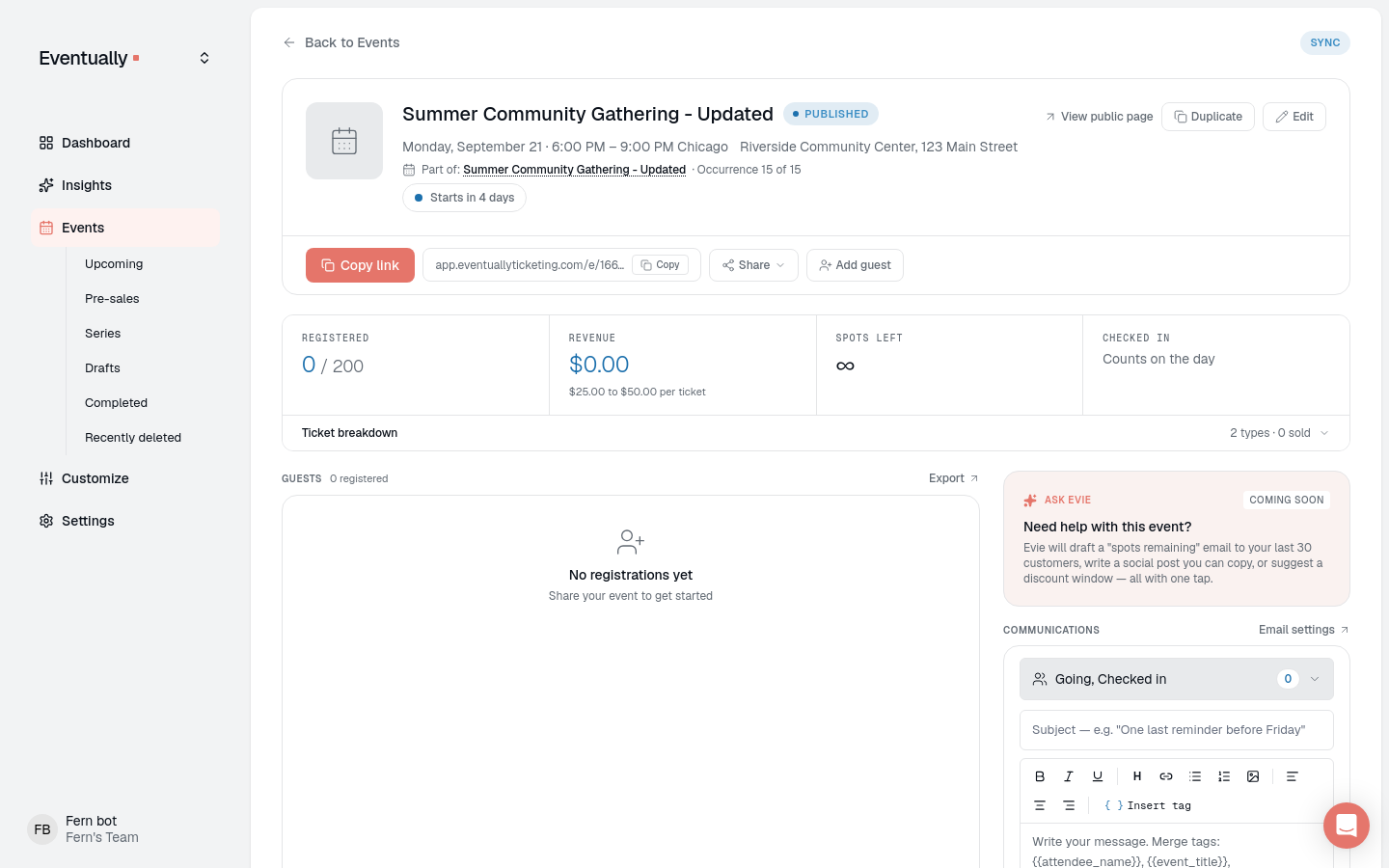Open View public page link
Image resolution: width=1389 pixels, height=868 pixels.
(1099, 117)
